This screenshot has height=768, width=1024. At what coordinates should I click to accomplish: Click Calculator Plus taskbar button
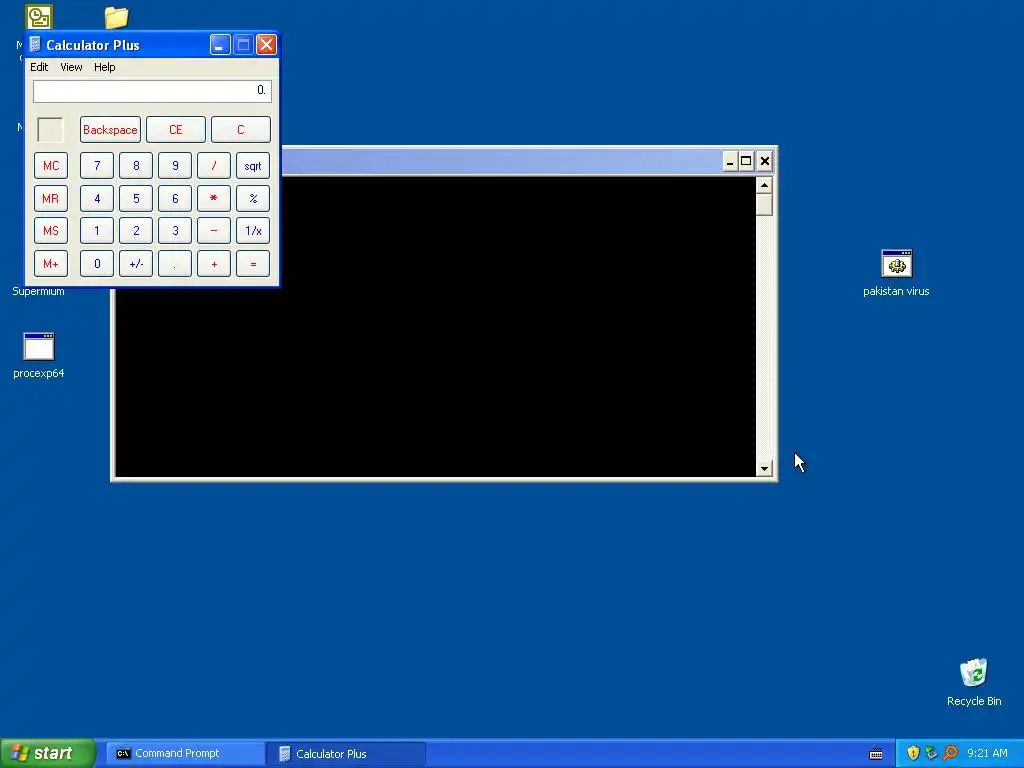346,753
